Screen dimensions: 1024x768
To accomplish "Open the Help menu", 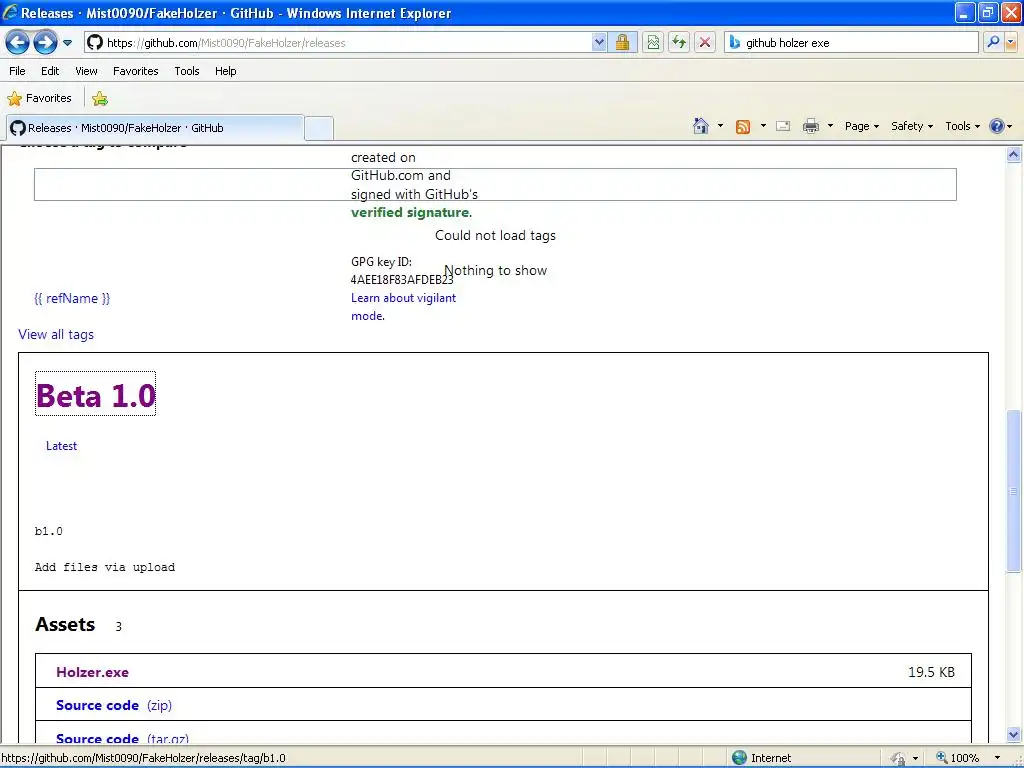I will click(x=225, y=71).
